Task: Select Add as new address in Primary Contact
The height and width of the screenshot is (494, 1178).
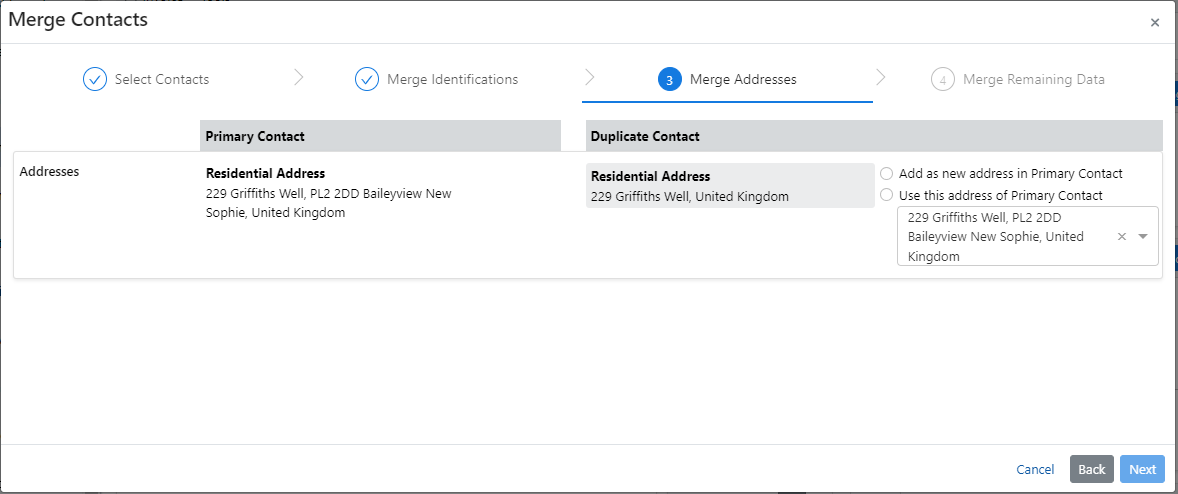Action: click(x=886, y=173)
